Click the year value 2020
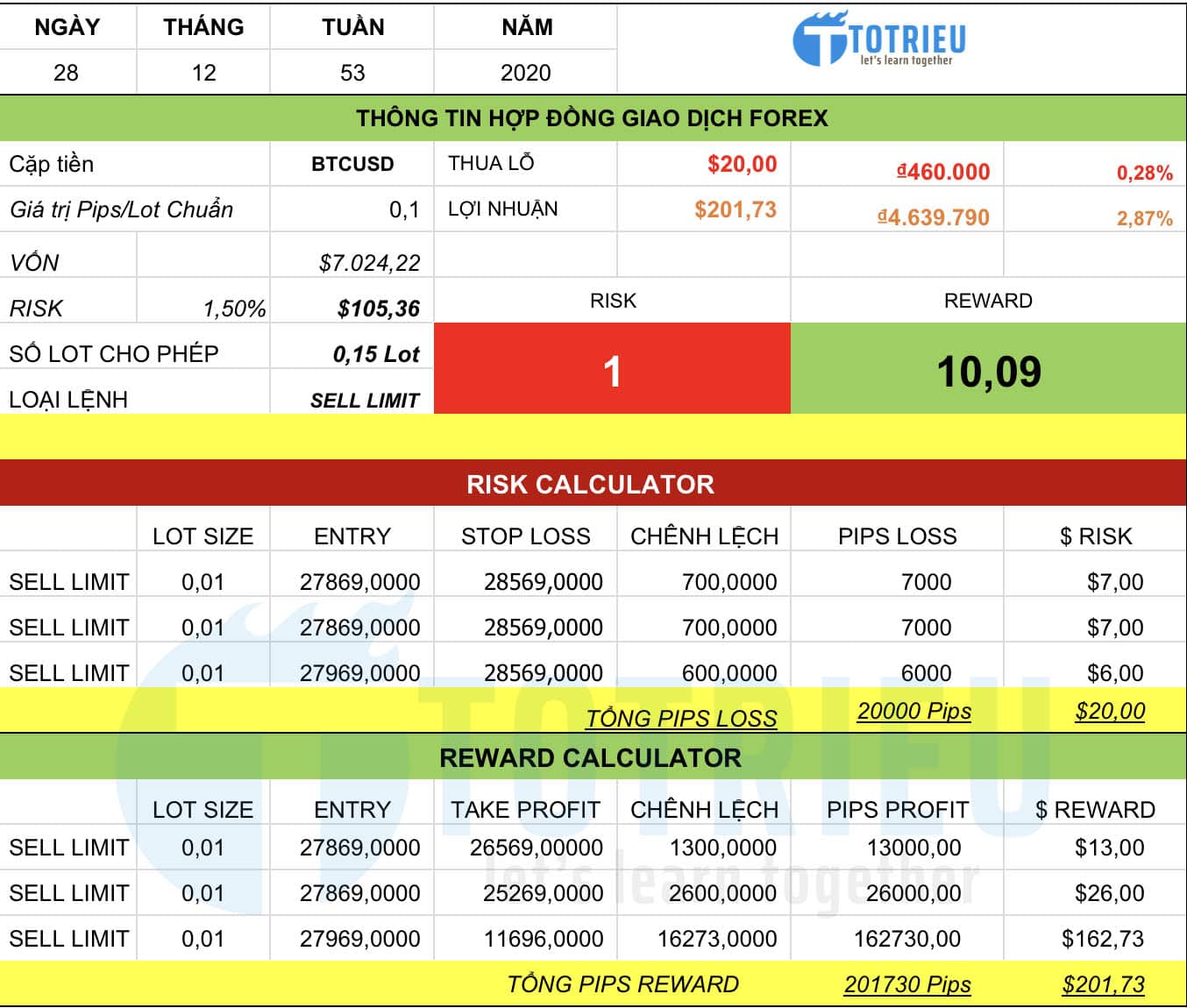Viewport: 1187px width, 1008px height. 526,73
